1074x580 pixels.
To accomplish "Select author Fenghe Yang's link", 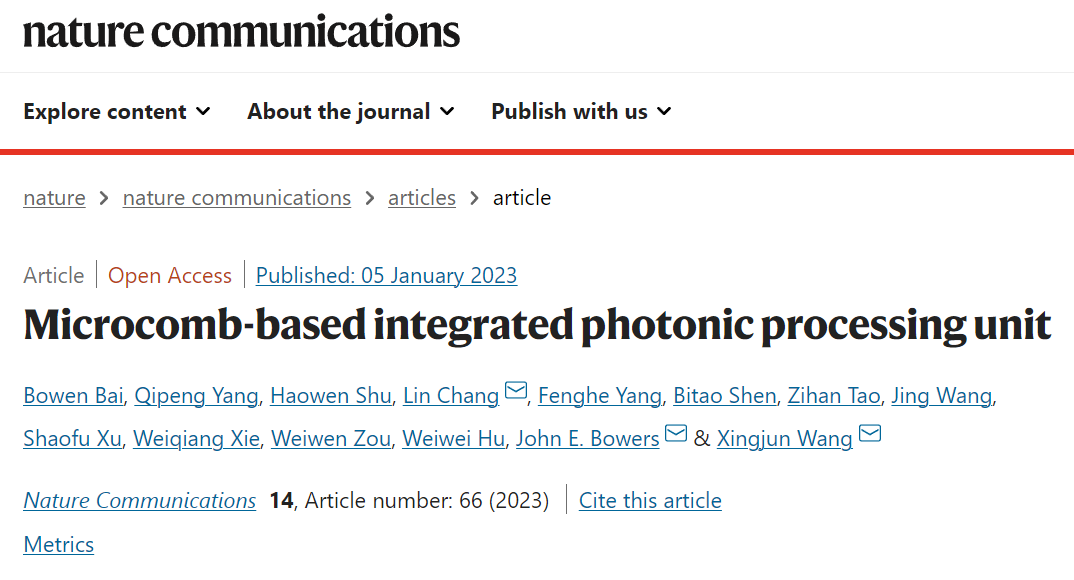I will (x=600, y=396).
